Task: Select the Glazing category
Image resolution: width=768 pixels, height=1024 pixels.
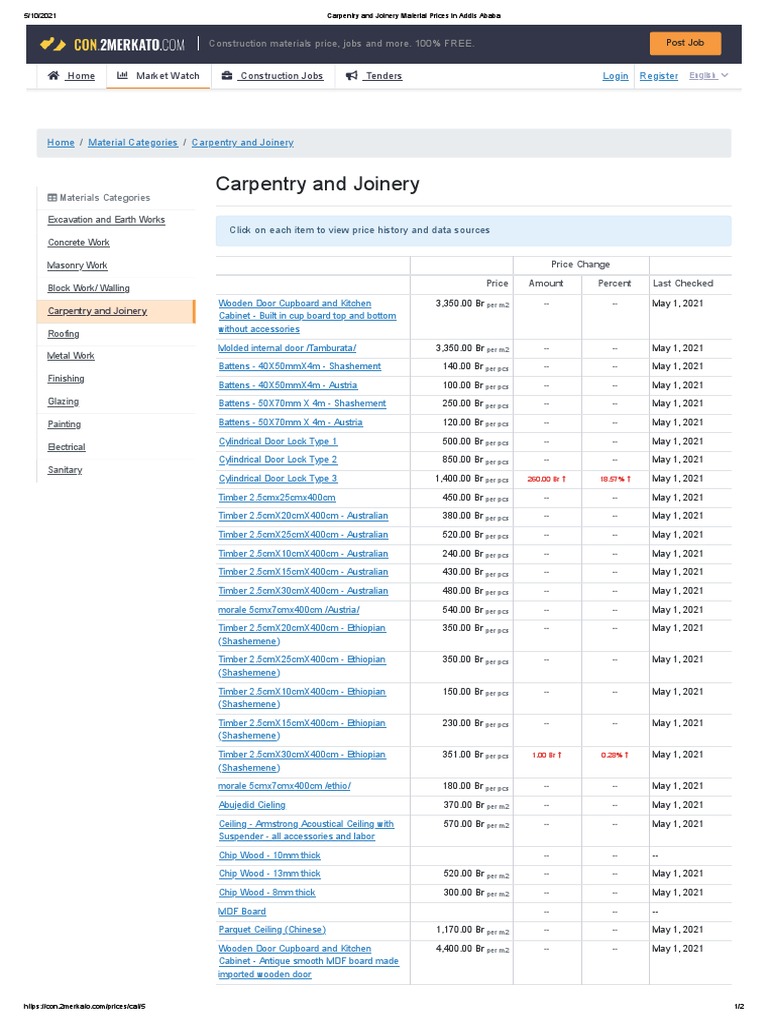Action: [x=63, y=402]
